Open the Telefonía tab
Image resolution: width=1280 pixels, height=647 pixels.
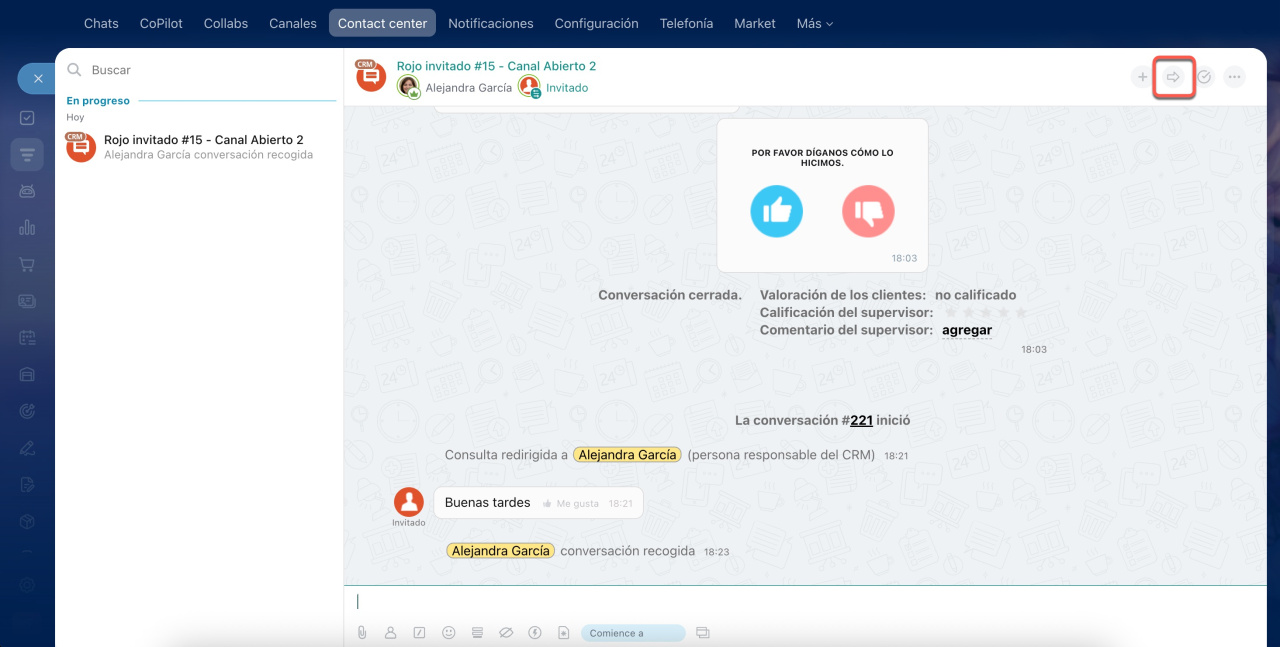tap(686, 23)
